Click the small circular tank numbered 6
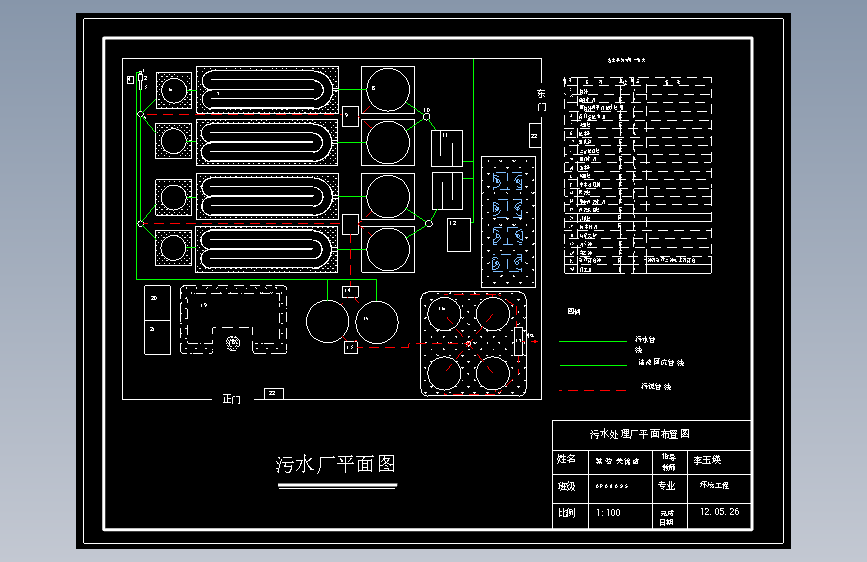 click(174, 90)
